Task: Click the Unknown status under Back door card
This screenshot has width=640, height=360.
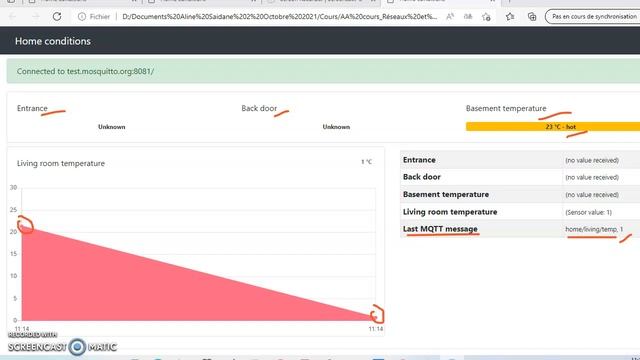Action: point(336,127)
